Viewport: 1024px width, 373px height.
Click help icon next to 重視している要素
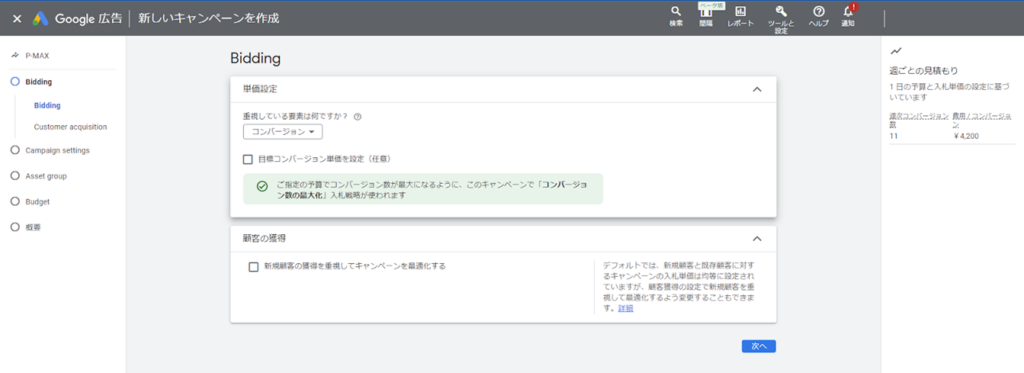[x=357, y=117]
